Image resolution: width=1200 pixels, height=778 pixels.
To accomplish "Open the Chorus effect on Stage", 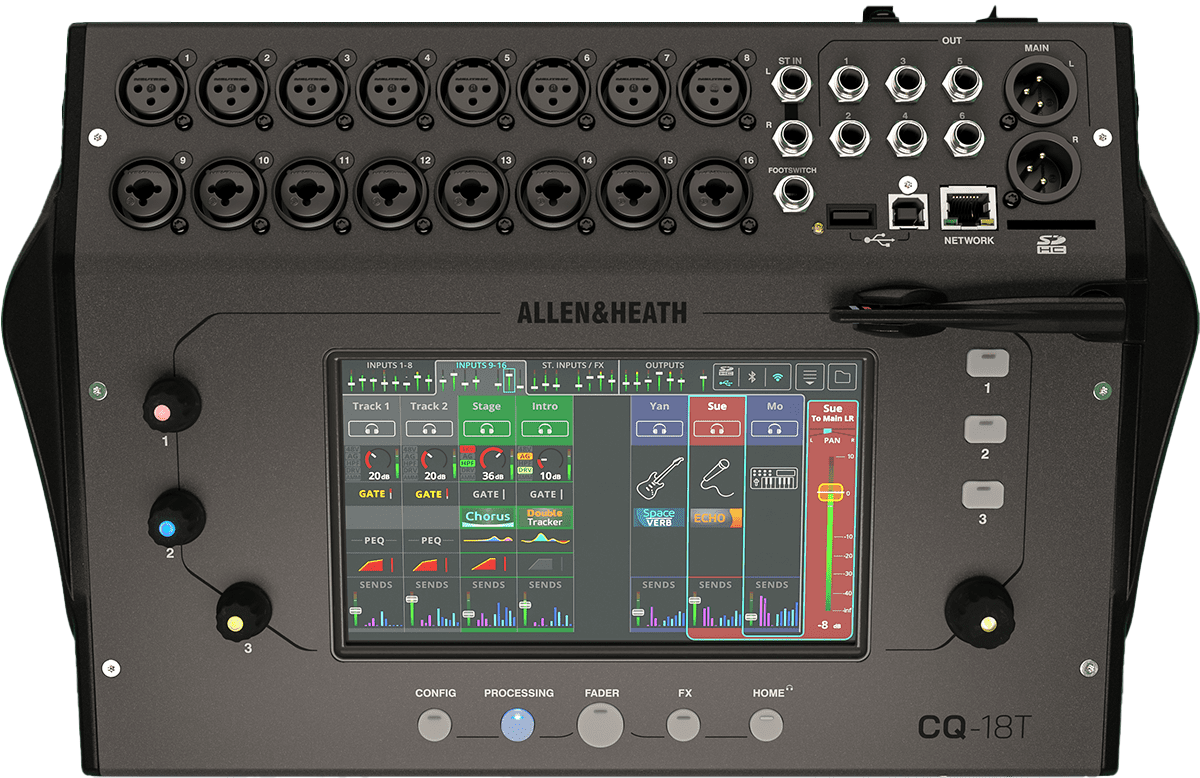I will [488, 517].
